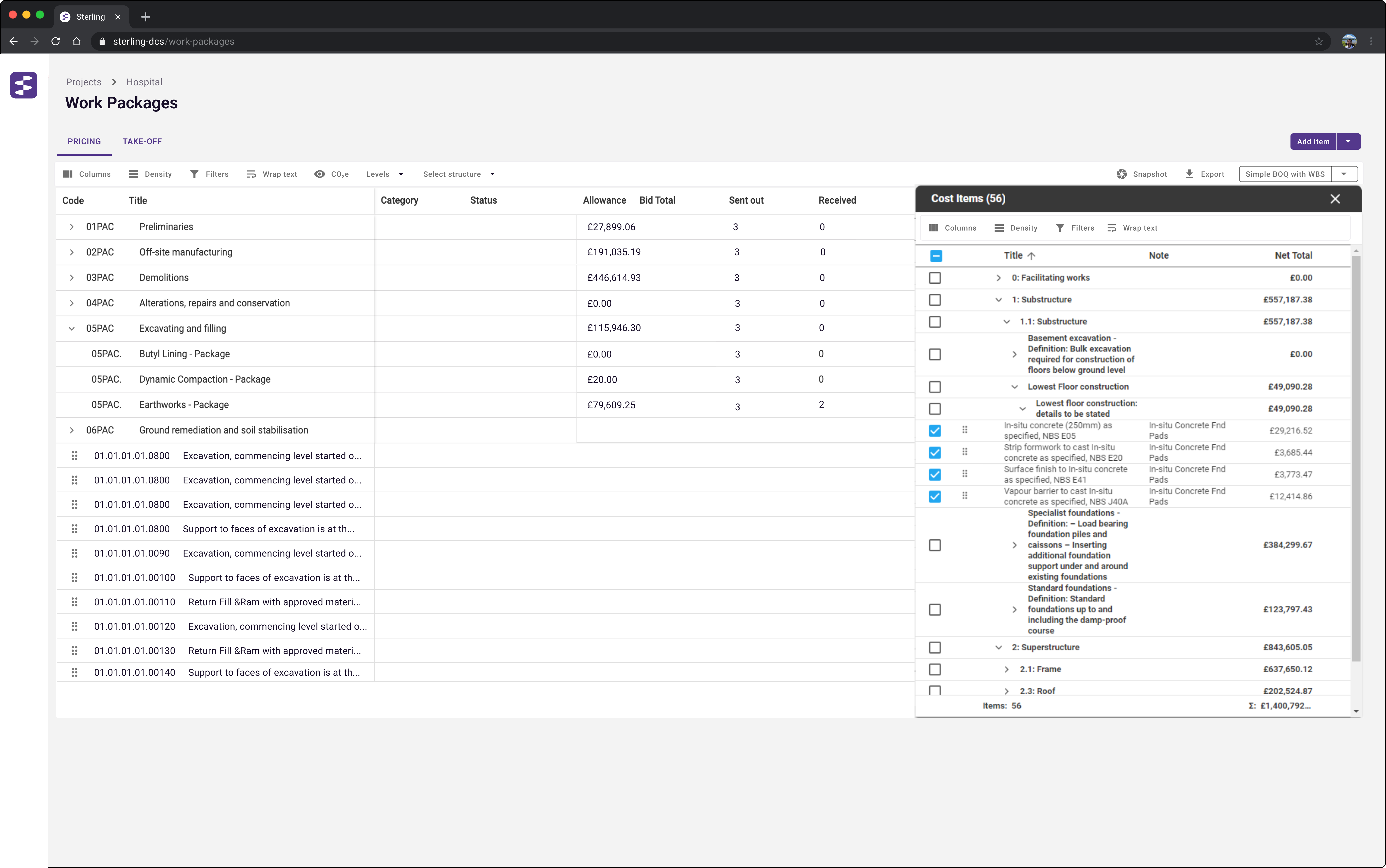This screenshot has height=868, width=1386.
Task: Uncheck Vapour barrier item
Action: tap(935, 496)
